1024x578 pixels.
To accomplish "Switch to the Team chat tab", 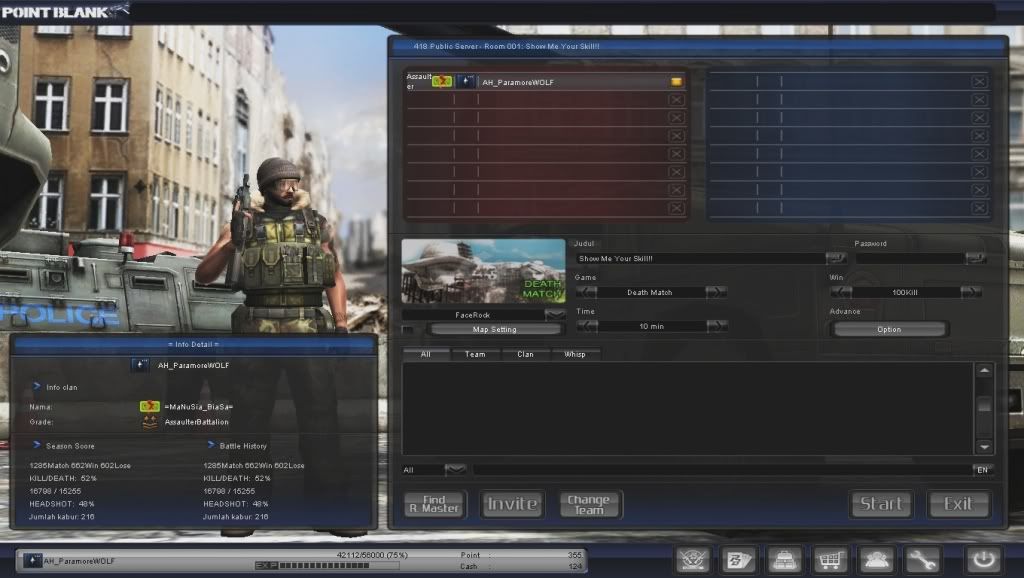I will coord(475,354).
